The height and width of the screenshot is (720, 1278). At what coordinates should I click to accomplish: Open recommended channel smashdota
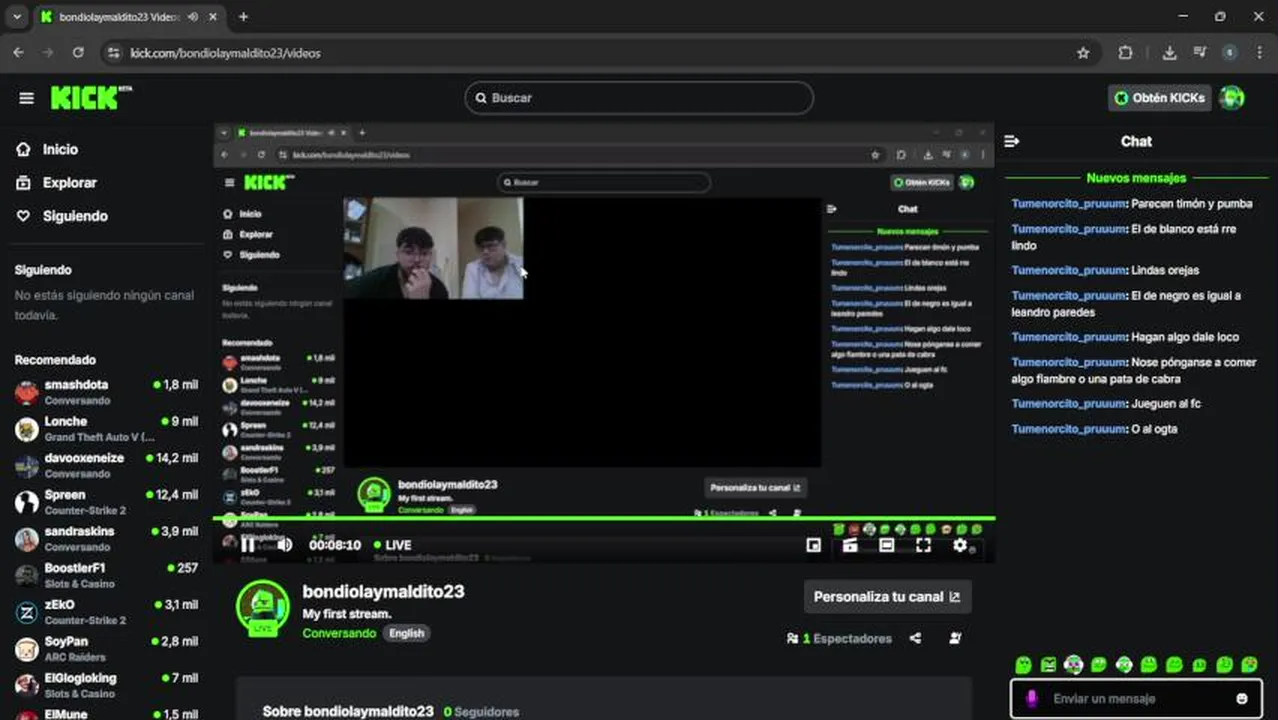(x=106, y=392)
